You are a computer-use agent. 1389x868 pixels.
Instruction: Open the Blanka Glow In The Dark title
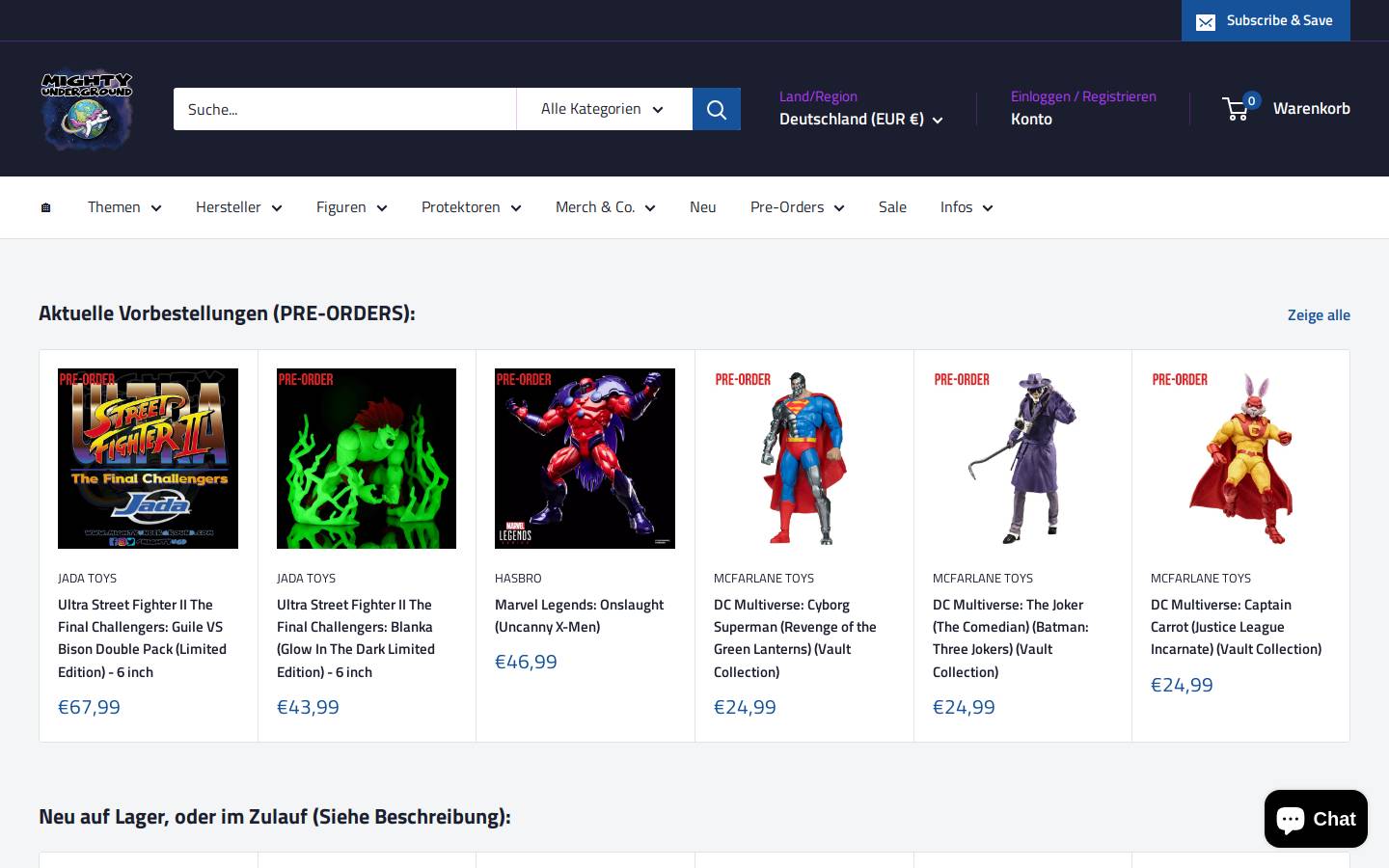(x=356, y=638)
